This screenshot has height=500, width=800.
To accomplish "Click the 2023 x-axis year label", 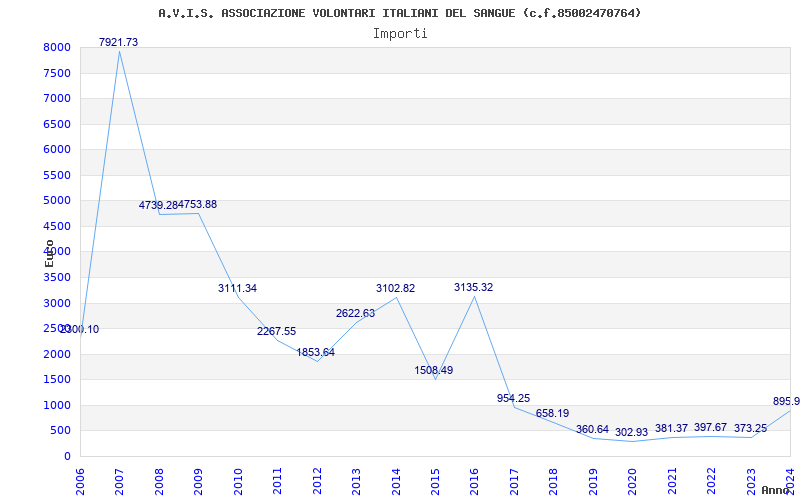I will pyautogui.click(x=751, y=482).
